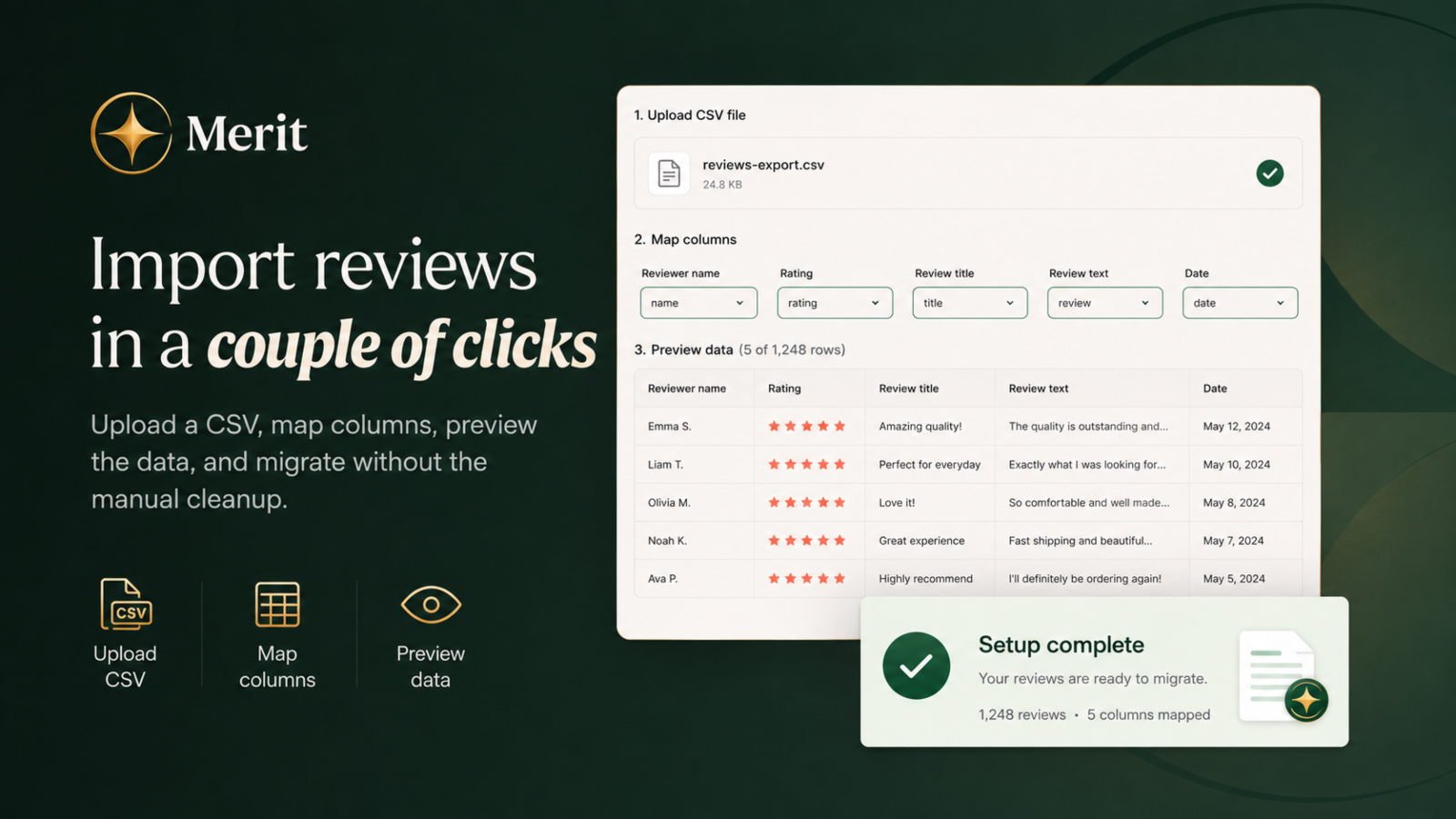The image size is (1456, 819).
Task: Click the Setup complete green checkmark icon
Action: coord(916,666)
